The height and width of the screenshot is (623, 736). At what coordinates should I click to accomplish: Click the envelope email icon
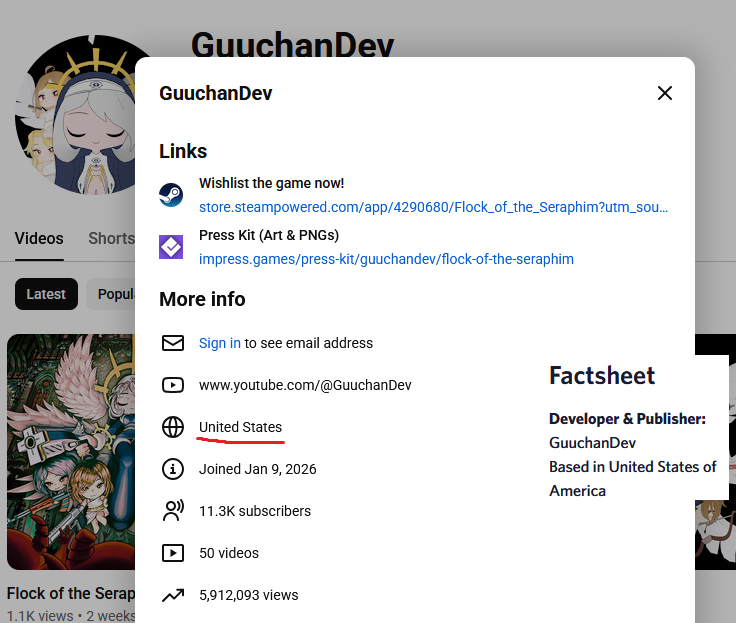click(x=173, y=343)
